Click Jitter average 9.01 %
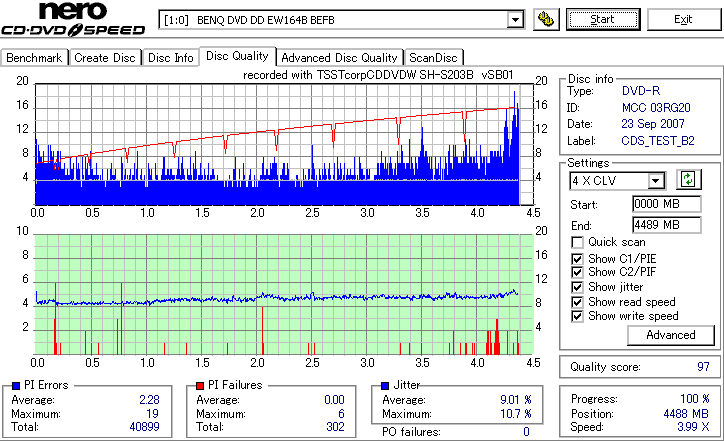The width and height of the screenshot is (724, 441). pos(516,400)
